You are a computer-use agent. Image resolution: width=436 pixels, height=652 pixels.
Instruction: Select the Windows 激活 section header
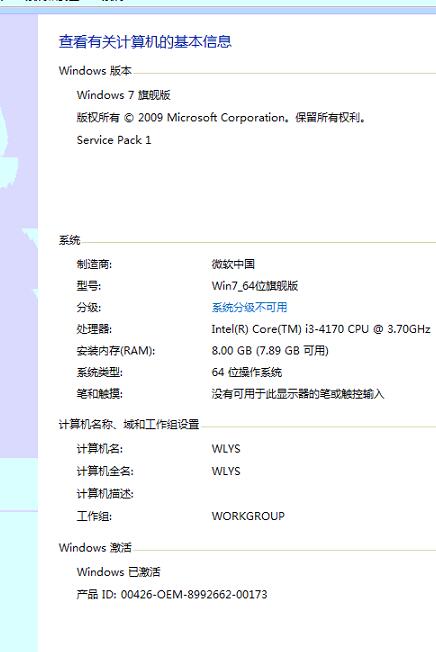tap(95, 548)
